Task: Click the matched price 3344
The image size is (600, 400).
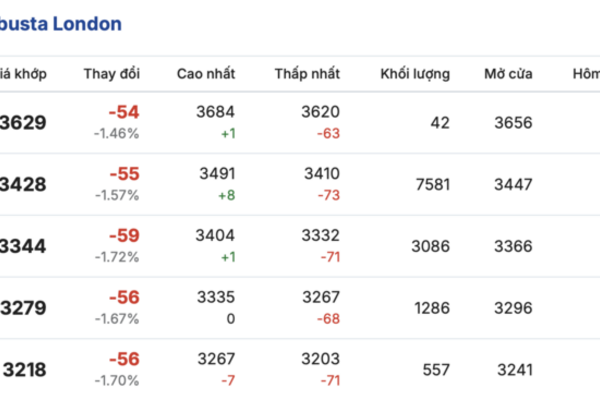Action: pyautogui.click(x=25, y=247)
